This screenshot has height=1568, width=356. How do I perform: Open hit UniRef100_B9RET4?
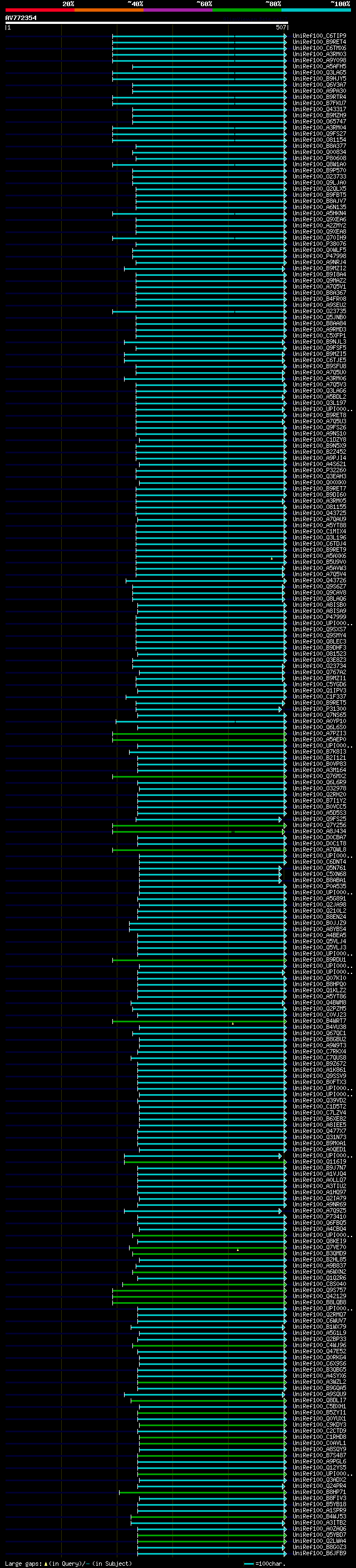point(319,42)
